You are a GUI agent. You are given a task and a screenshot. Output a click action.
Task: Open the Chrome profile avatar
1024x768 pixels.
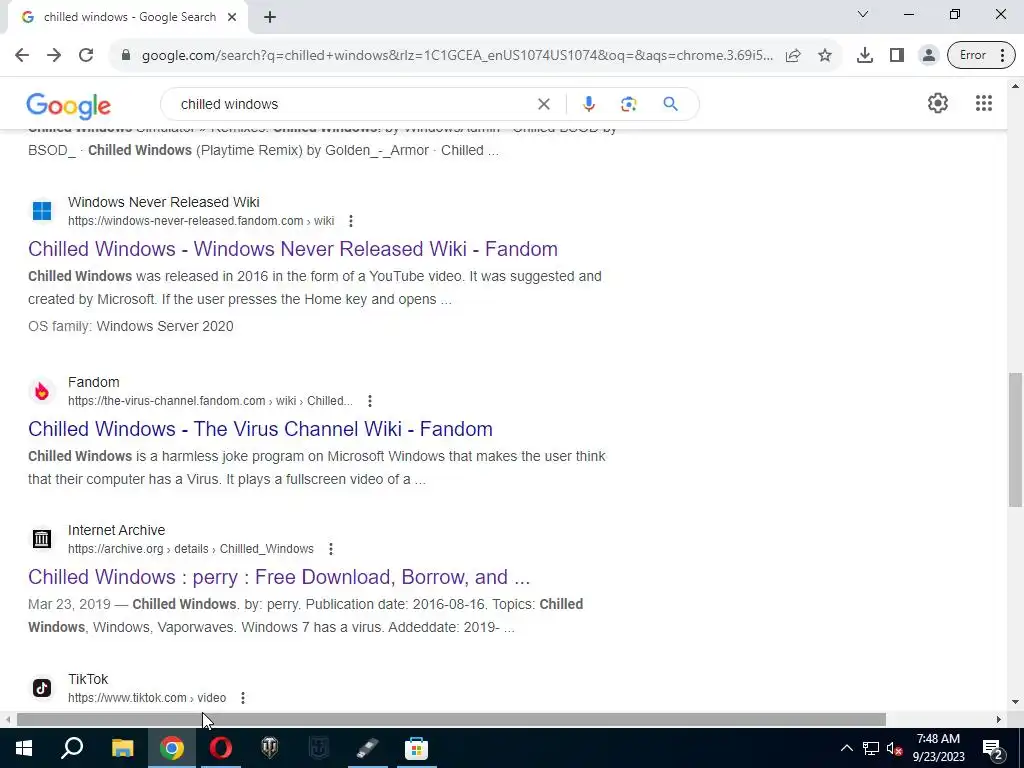928,56
